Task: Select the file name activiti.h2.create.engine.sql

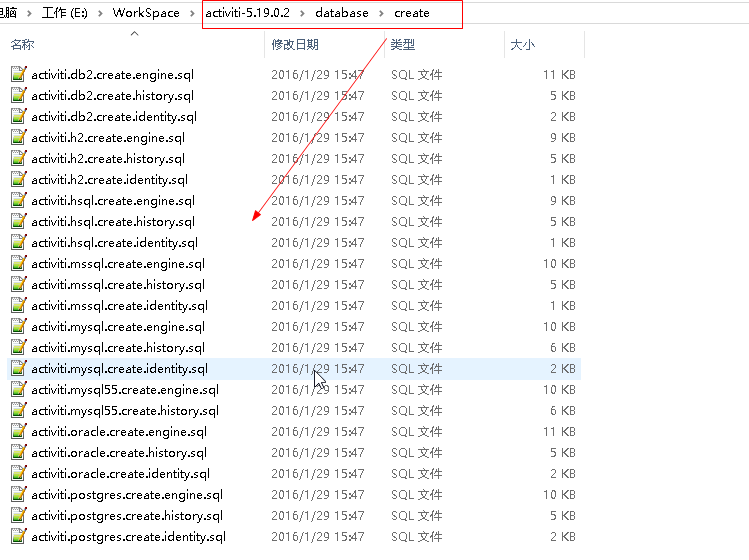Action: [108, 138]
